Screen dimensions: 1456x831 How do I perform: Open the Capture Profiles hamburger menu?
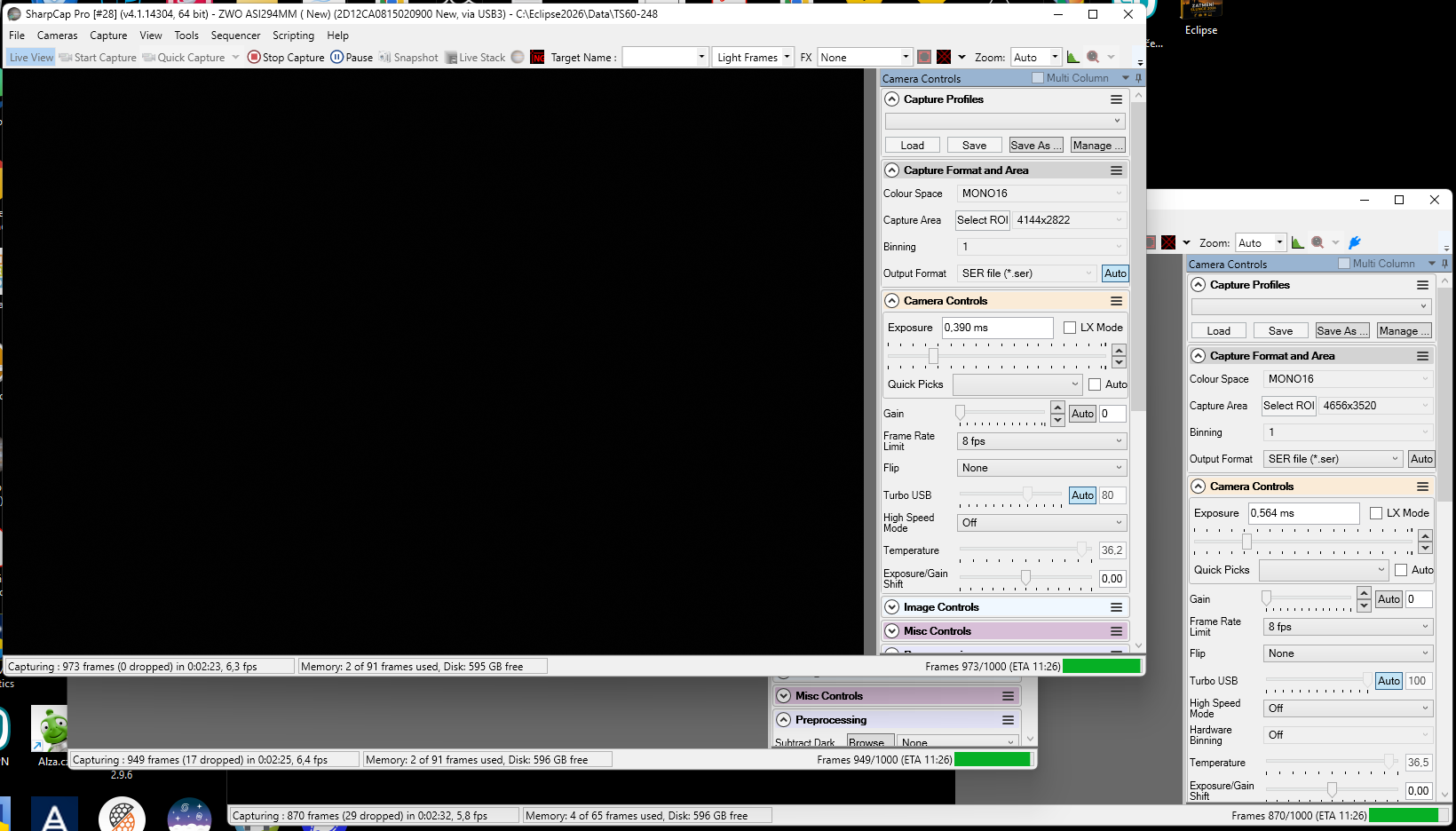point(1116,99)
